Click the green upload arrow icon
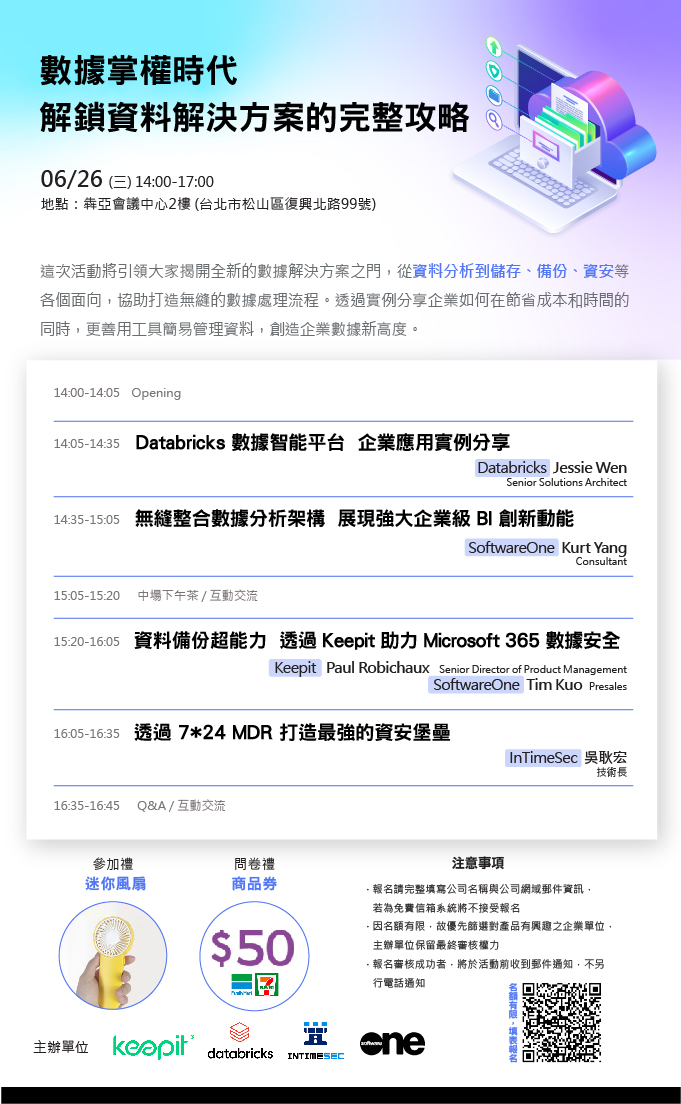 pyautogui.click(x=493, y=46)
